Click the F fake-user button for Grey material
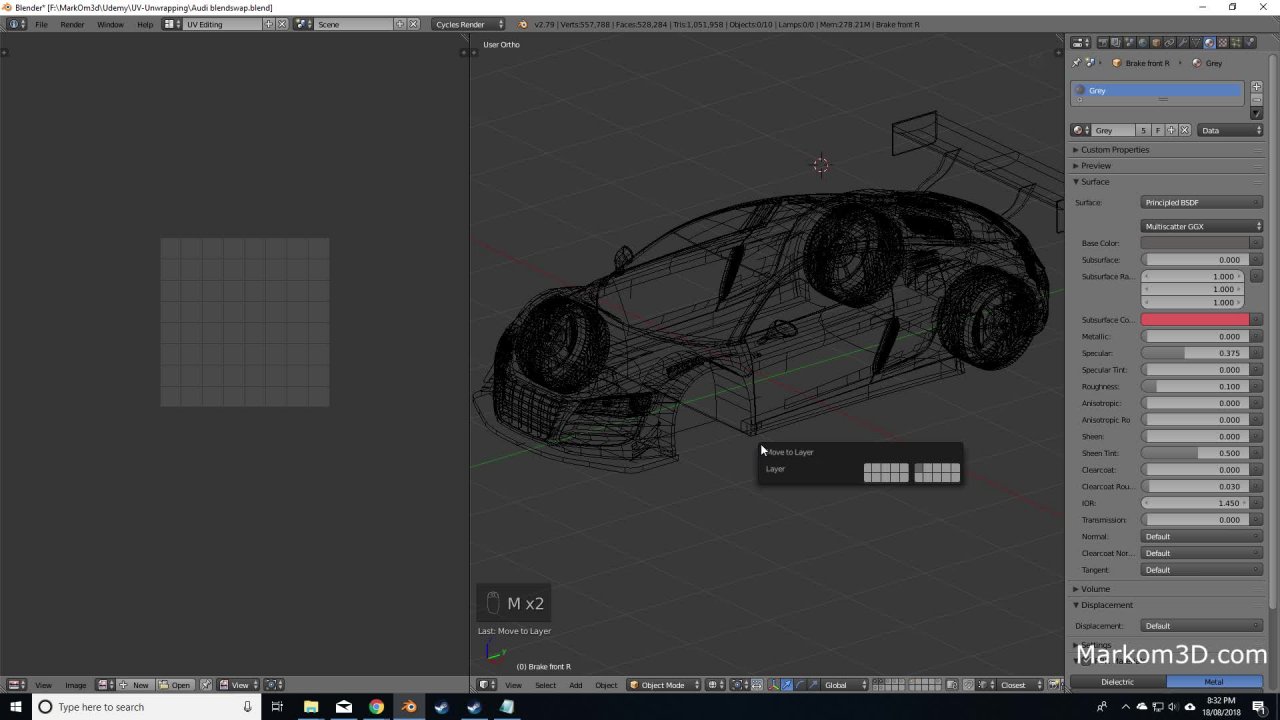This screenshot has height=720, width=1280. 1157,130
